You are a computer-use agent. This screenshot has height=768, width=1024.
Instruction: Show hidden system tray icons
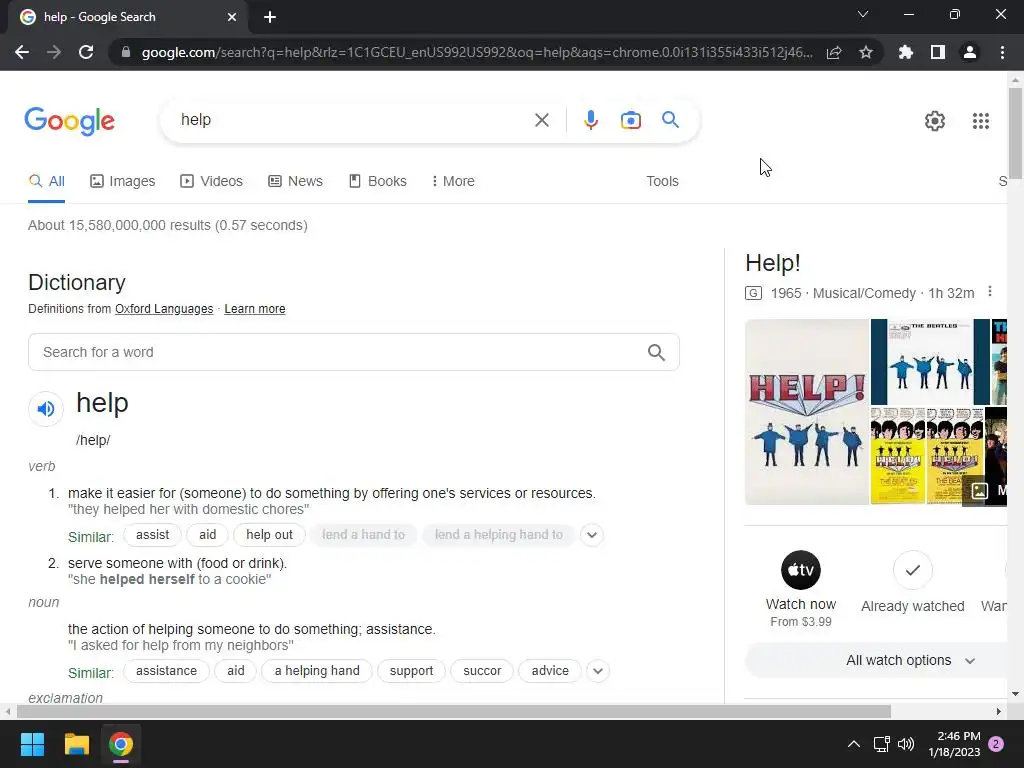854,744
